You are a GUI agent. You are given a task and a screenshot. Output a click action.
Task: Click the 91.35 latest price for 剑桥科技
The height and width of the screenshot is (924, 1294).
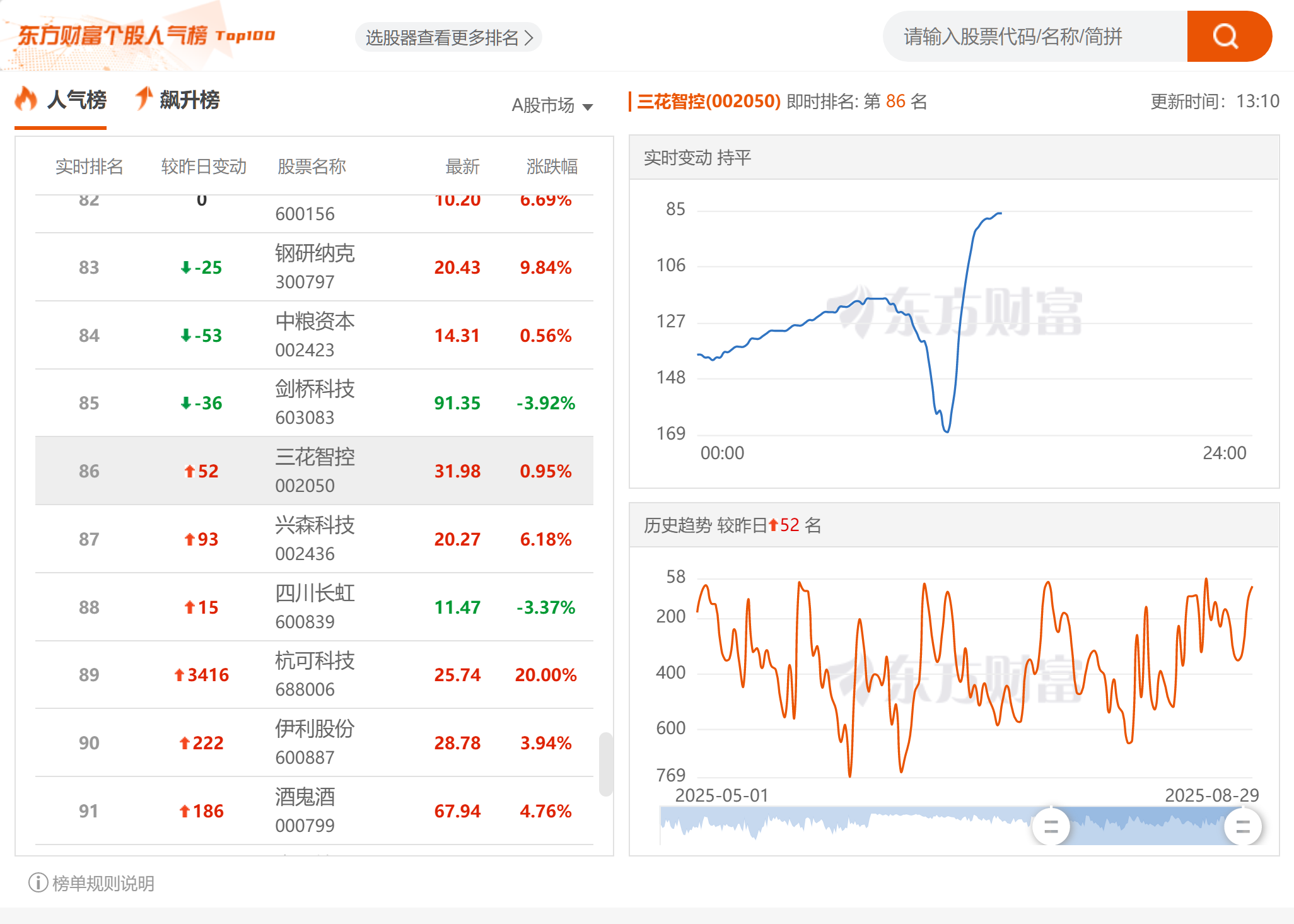pos(457,403)
